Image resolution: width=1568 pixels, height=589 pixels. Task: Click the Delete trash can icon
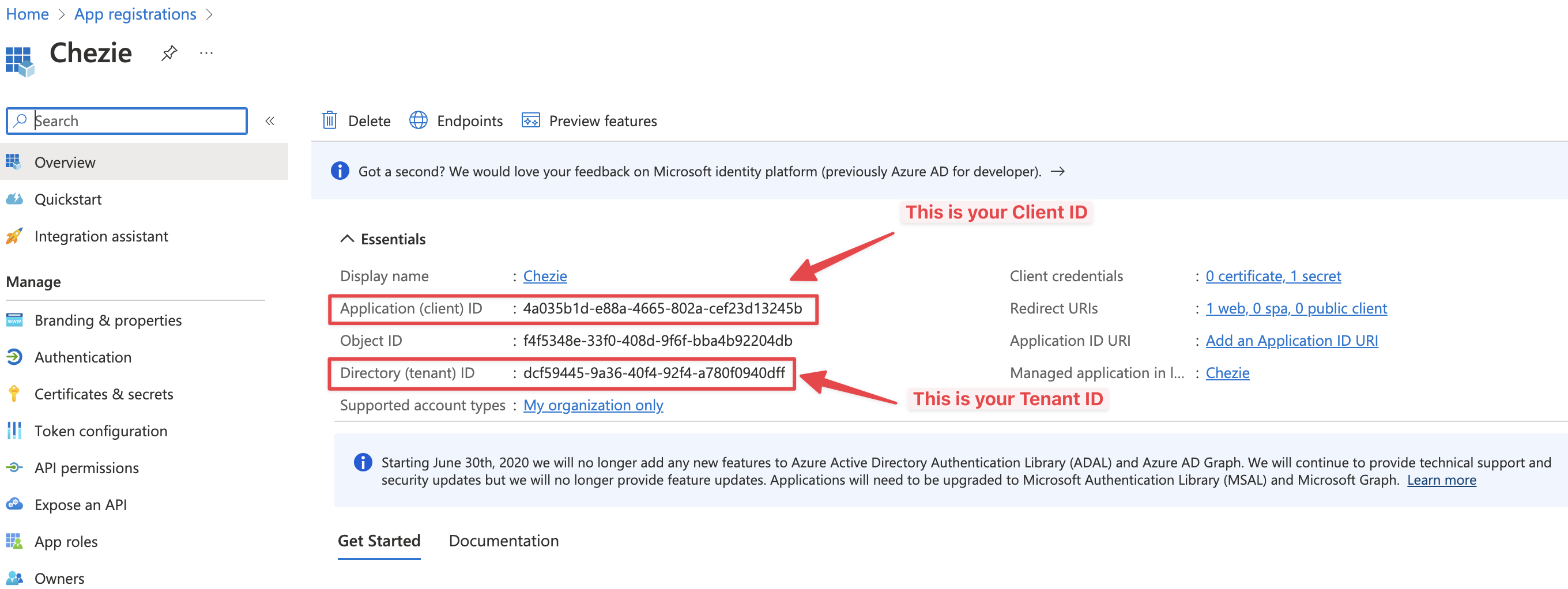click(x=329, y=120)
